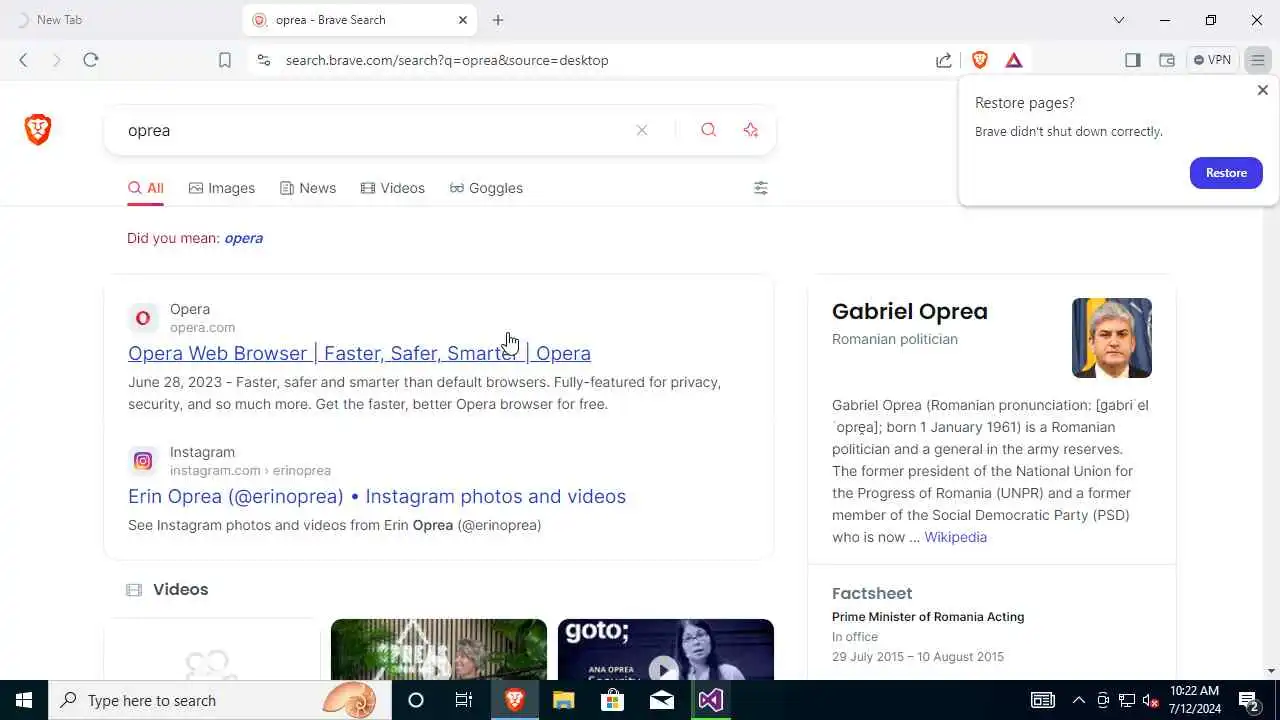The width and height of the screenshot is (1280, 720).
Task: Click the Restore button
Action: click(x=1226, y=173)
